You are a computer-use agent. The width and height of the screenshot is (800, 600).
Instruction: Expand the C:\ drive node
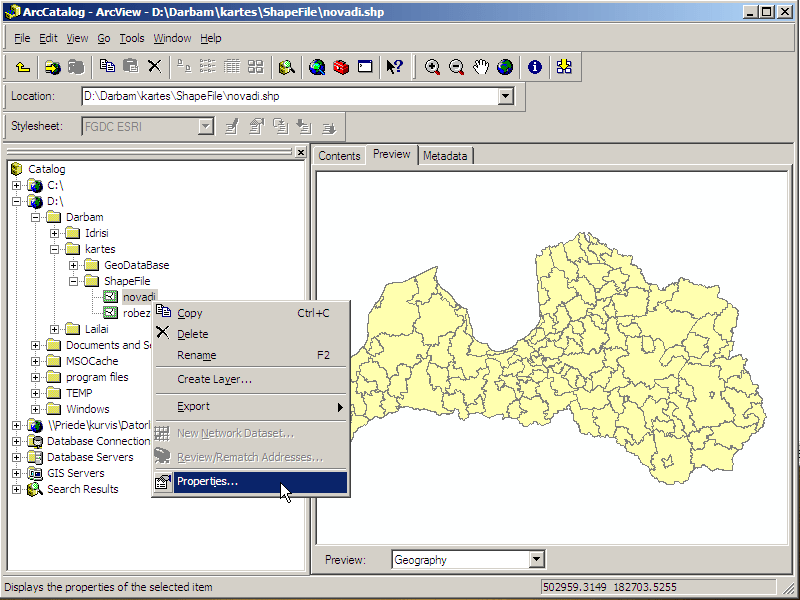click(16, 185)
